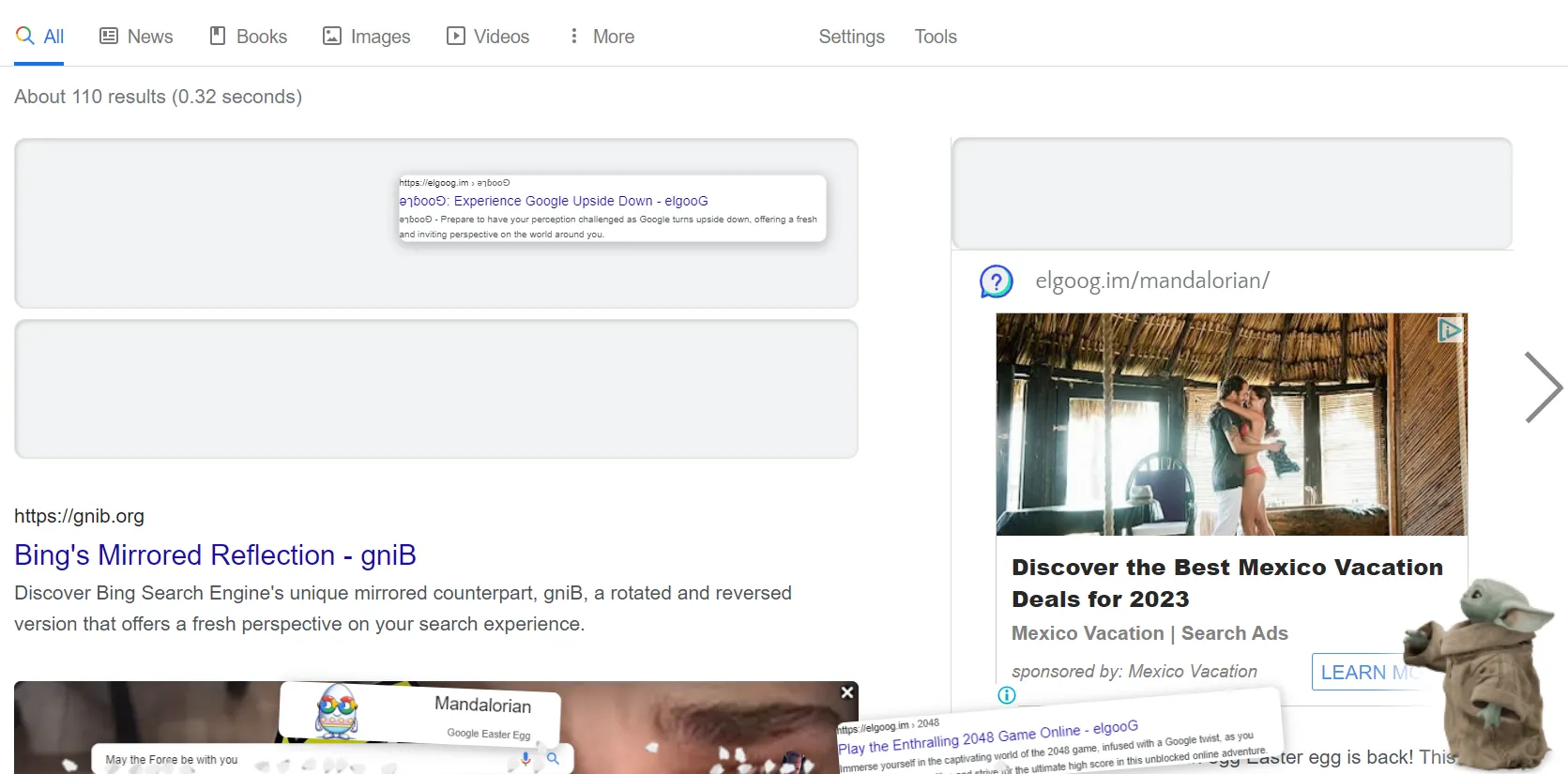Open the search Tools menu

click(936, 37)
